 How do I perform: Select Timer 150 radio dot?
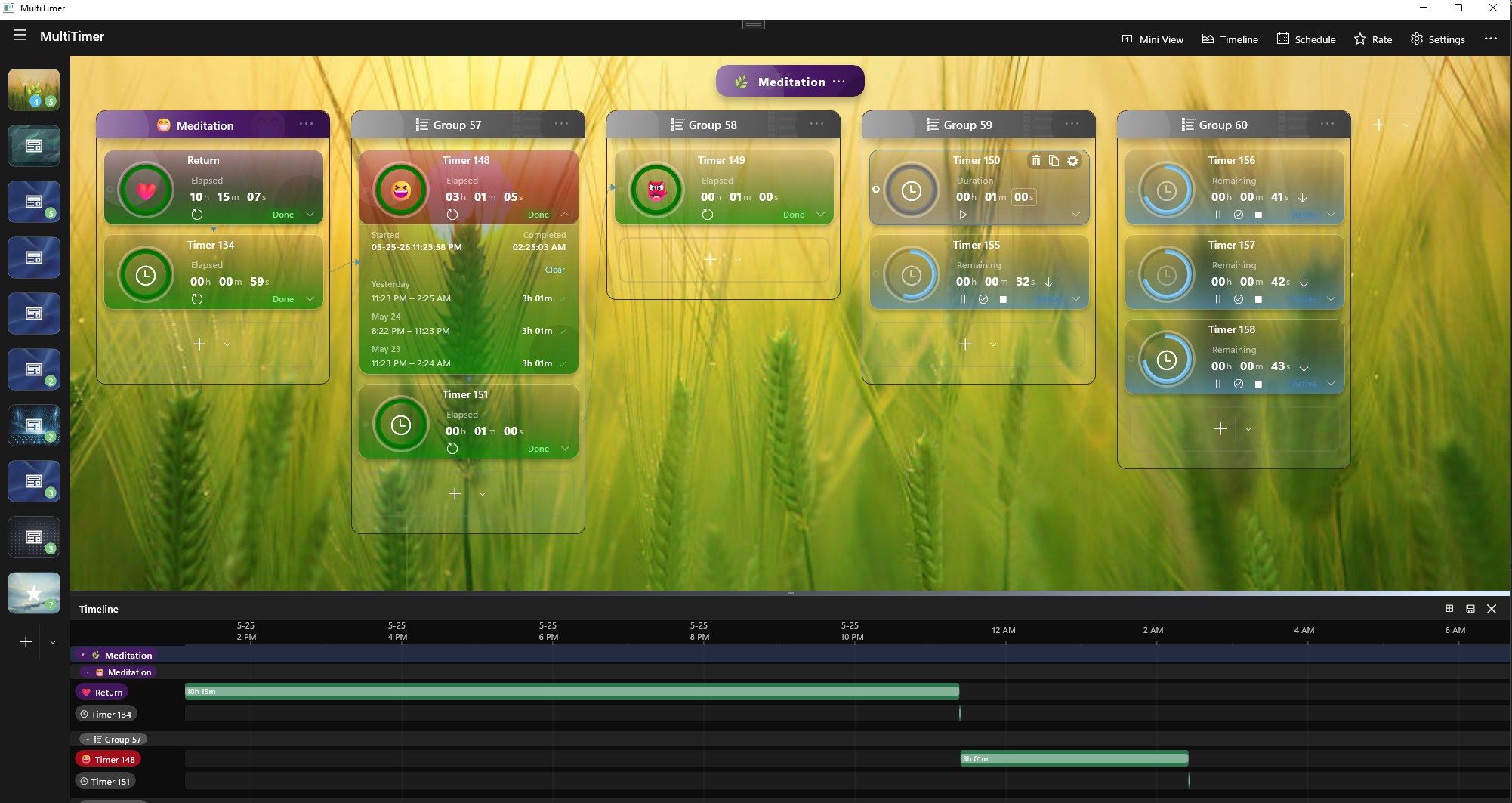(876, 190)
